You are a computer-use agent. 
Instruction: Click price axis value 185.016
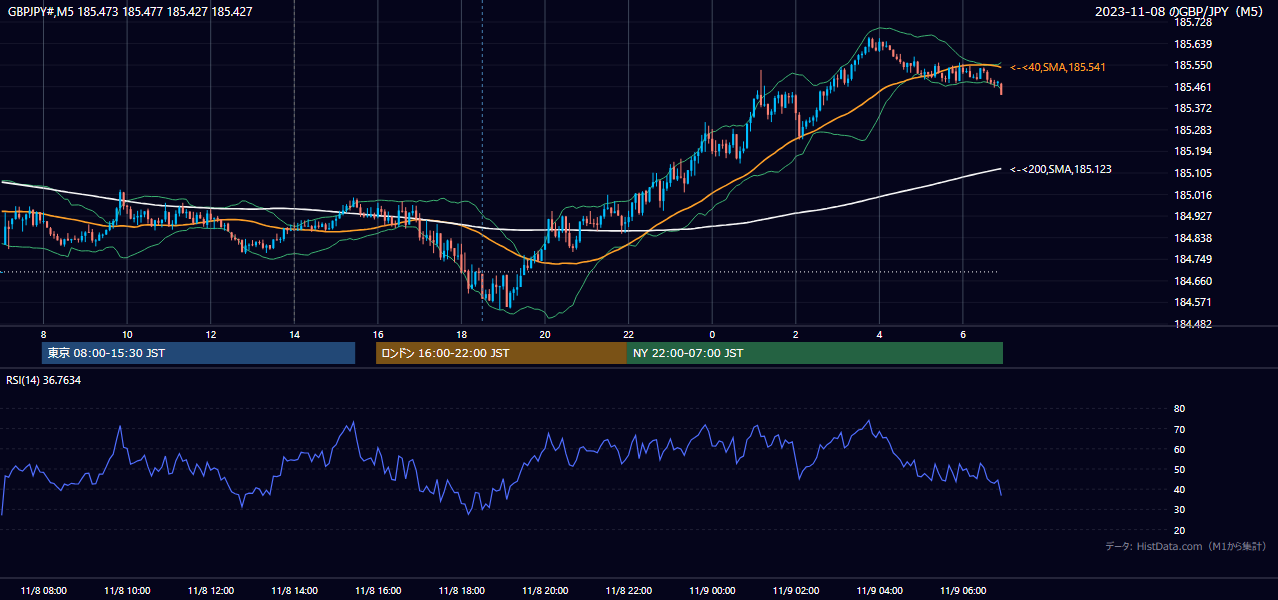(1193, 195)
